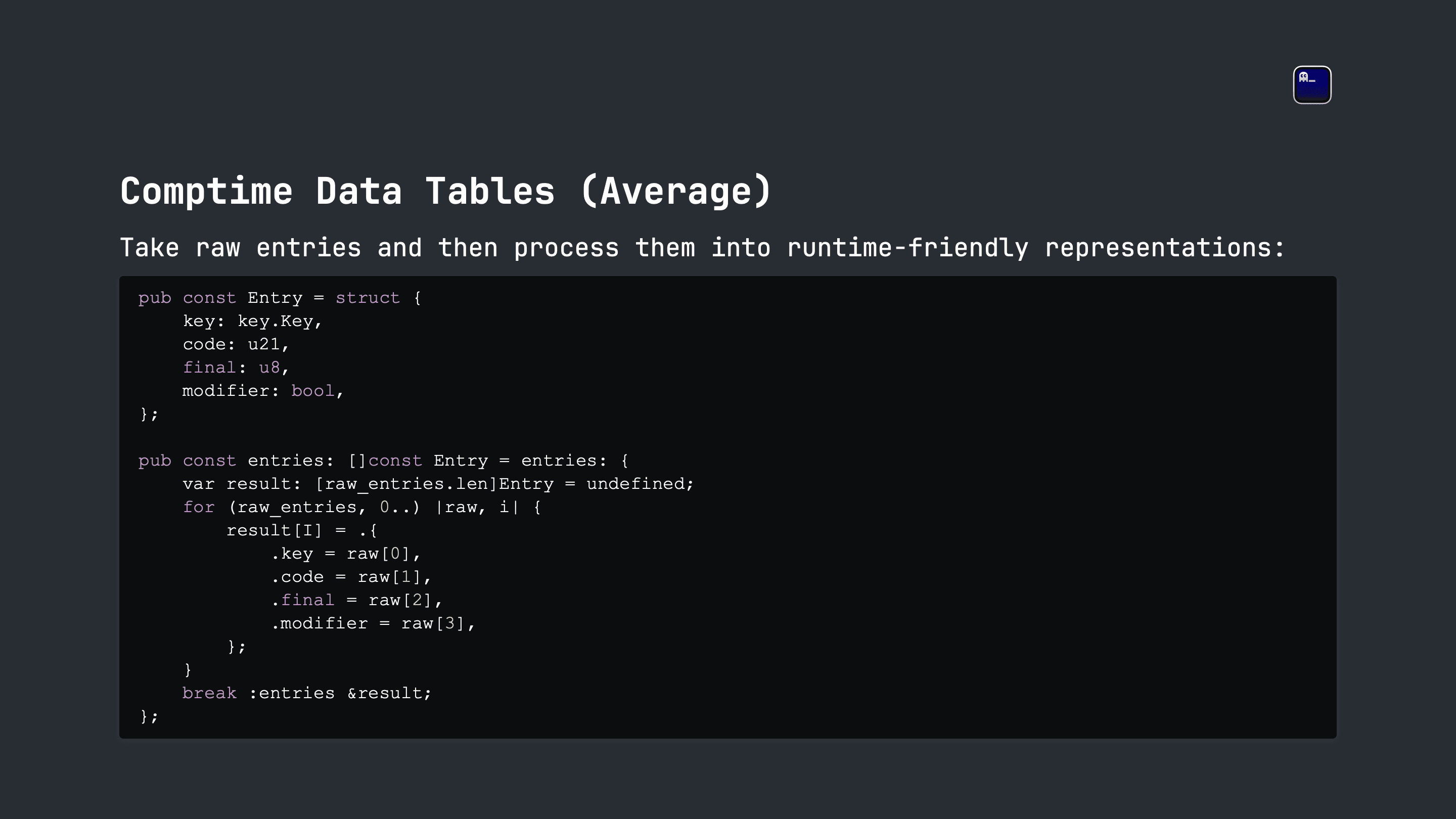Click the 'var result' declaration line
The image size is (1456, 819).
pyautogui.click(x=438, y=484)
